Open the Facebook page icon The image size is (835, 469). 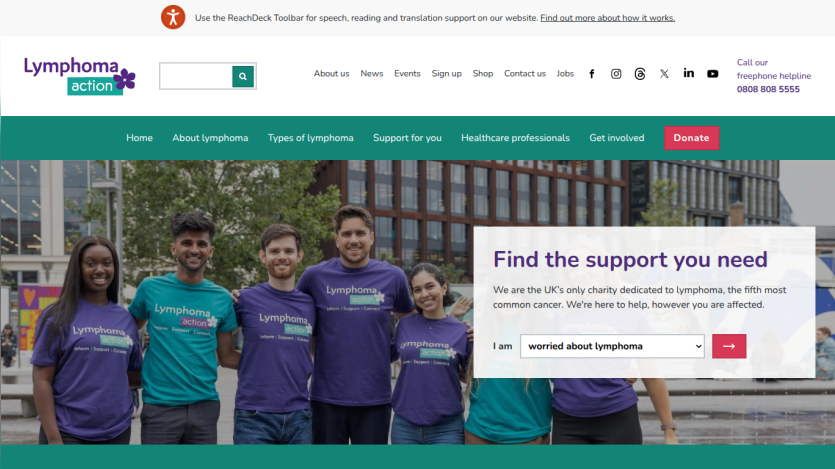pos(592,73)
